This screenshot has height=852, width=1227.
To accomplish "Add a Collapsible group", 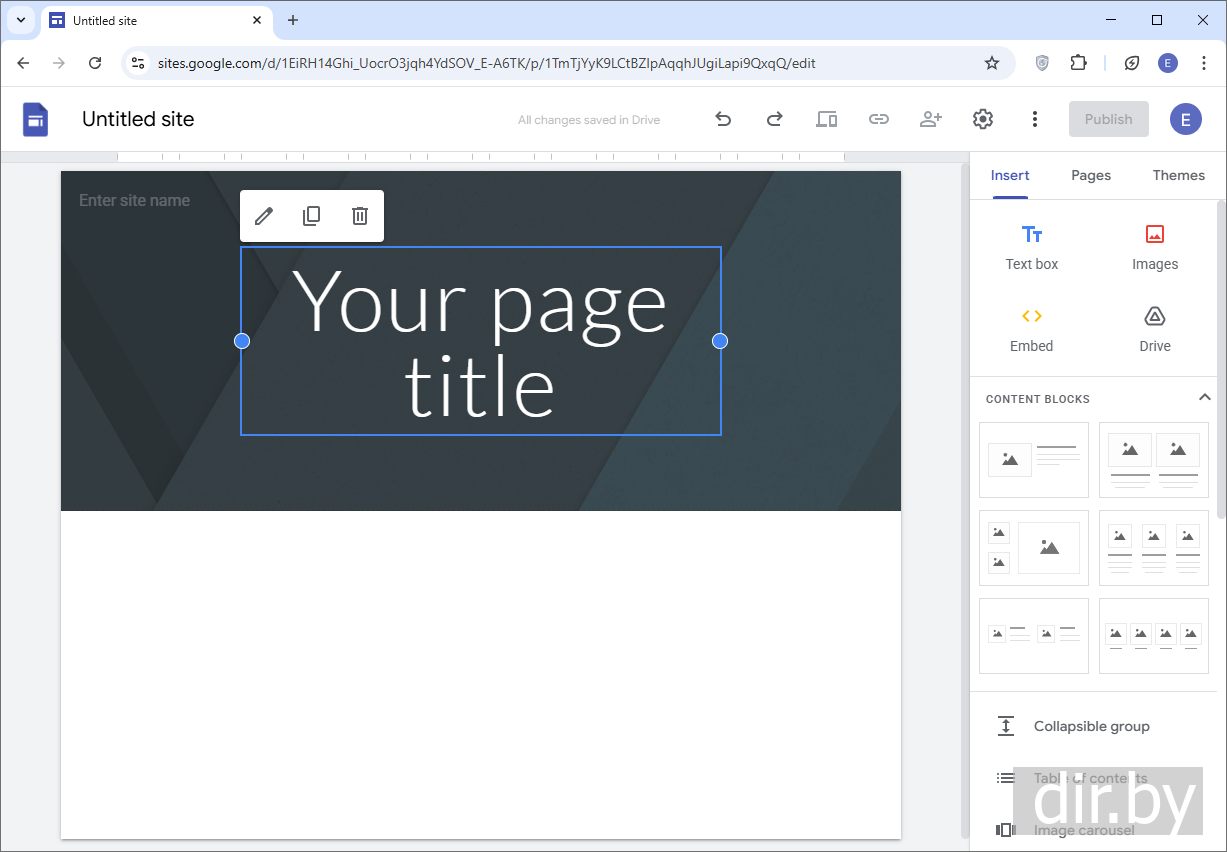I will point(1090,726).
